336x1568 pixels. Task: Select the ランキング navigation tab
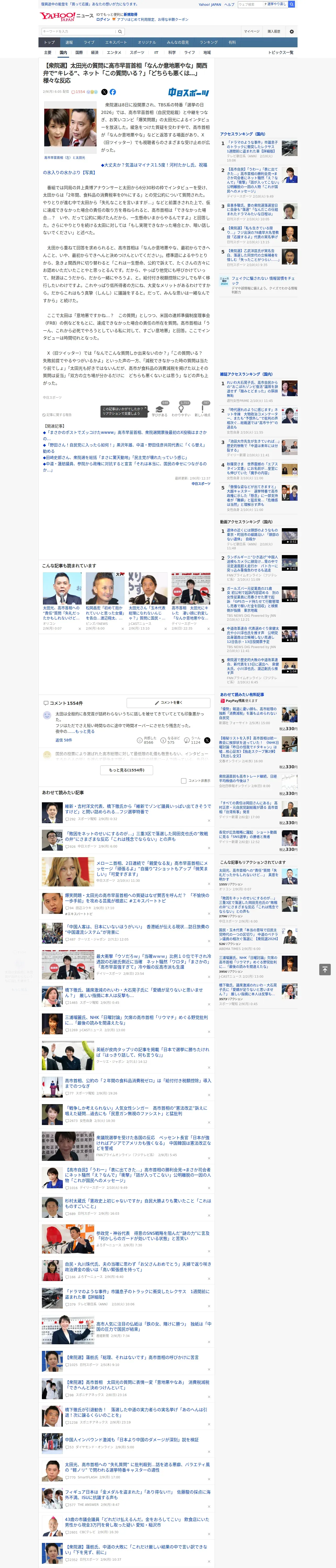click(209, 42)
